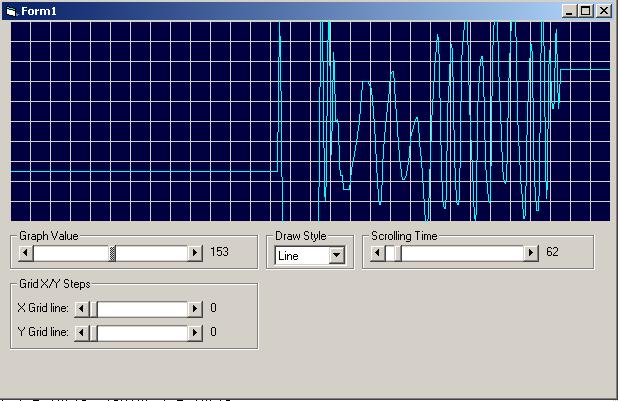Click Graph Value track right of thumb
The width and height of the screenshot is (620, 401).
tap(155, 254)
